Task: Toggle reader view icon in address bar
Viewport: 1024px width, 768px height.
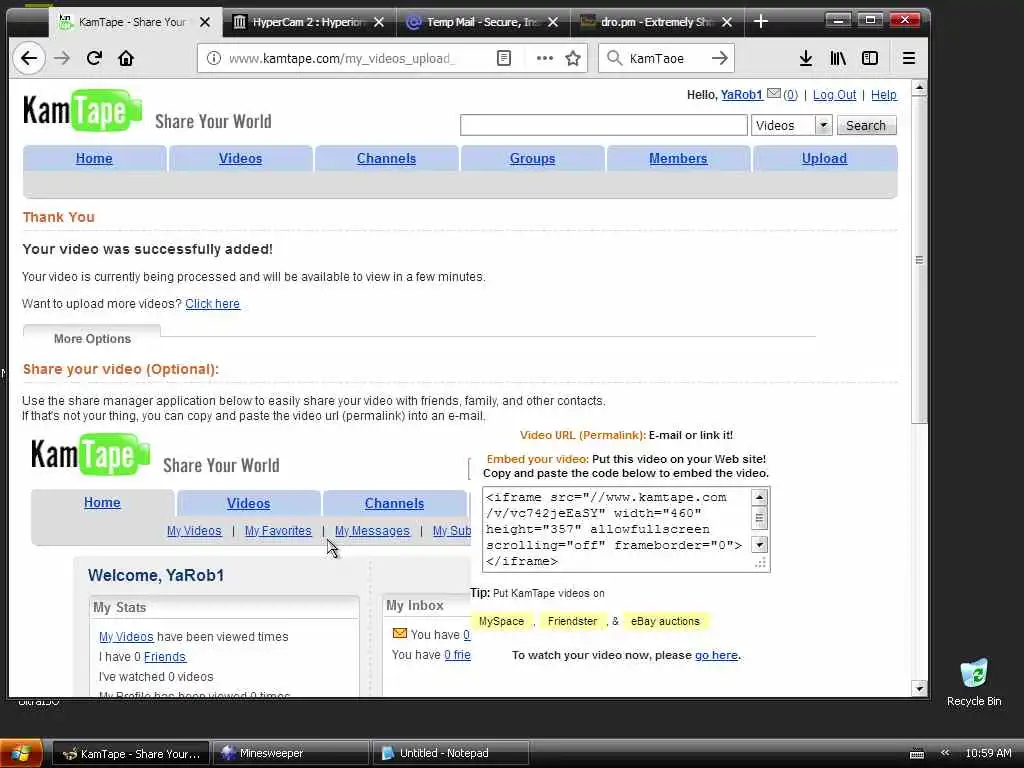Action: coord(504,59)
